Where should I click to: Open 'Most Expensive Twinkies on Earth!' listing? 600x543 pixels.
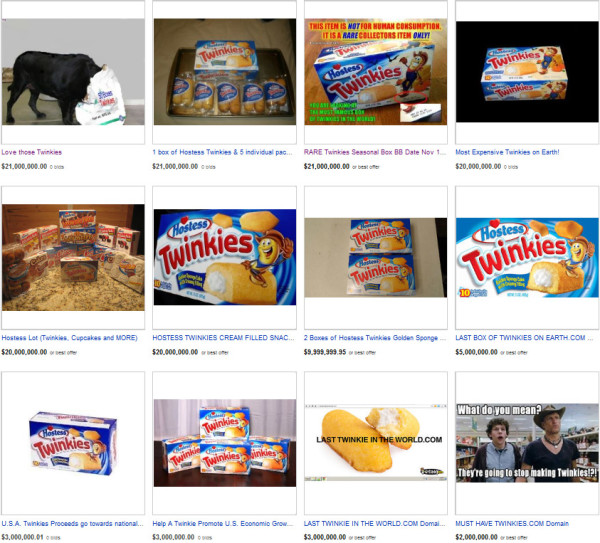507,152
